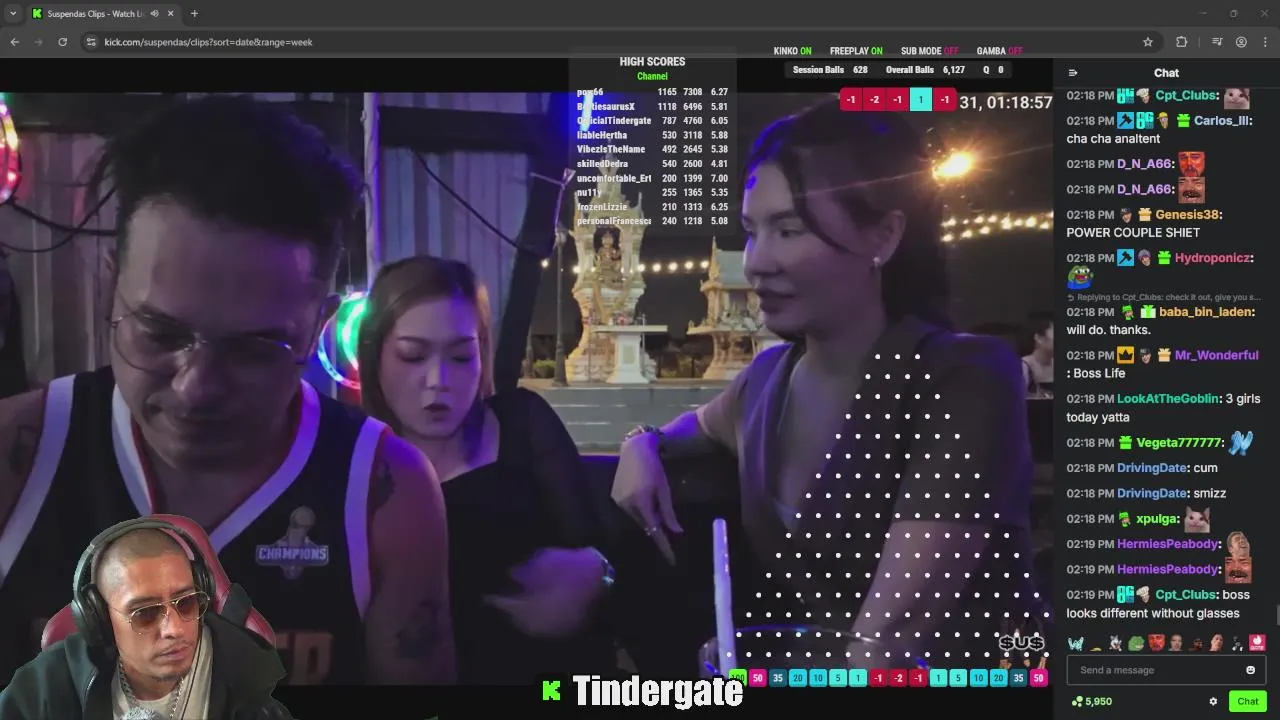Click the 'cha cha analtent' message
This screenshot has height=720, width=1280.
[1113, 139]
